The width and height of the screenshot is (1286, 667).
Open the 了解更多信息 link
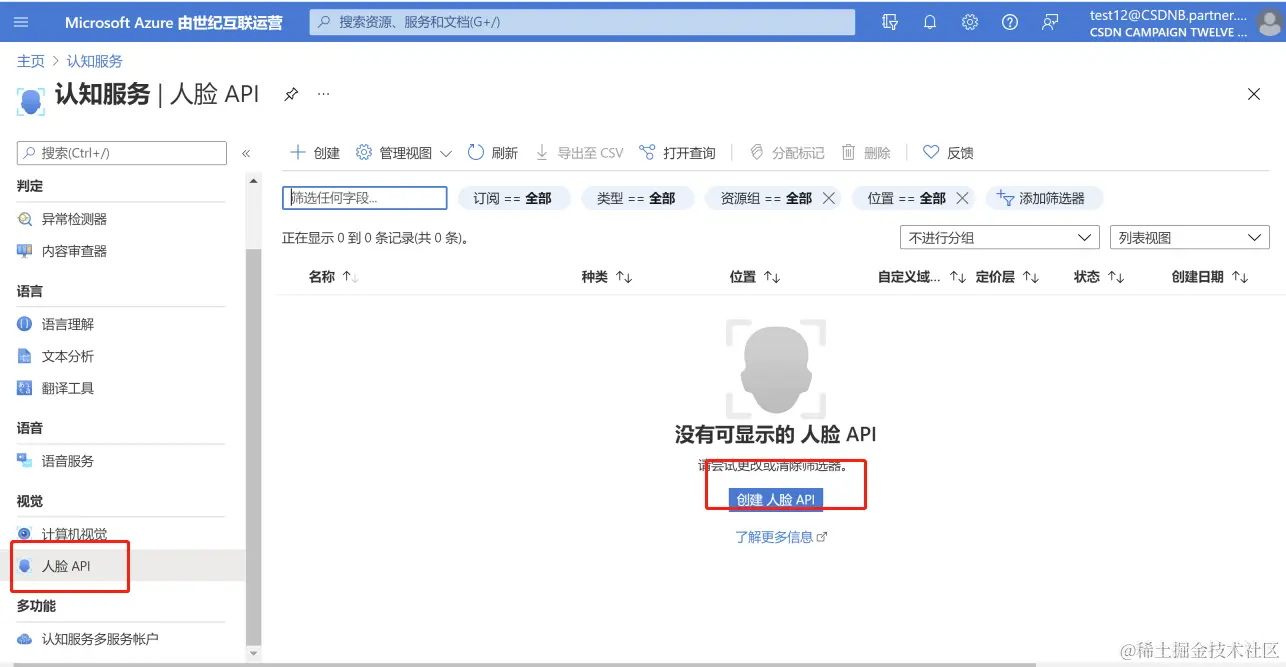pyautogui.click(x=782, y=537)
